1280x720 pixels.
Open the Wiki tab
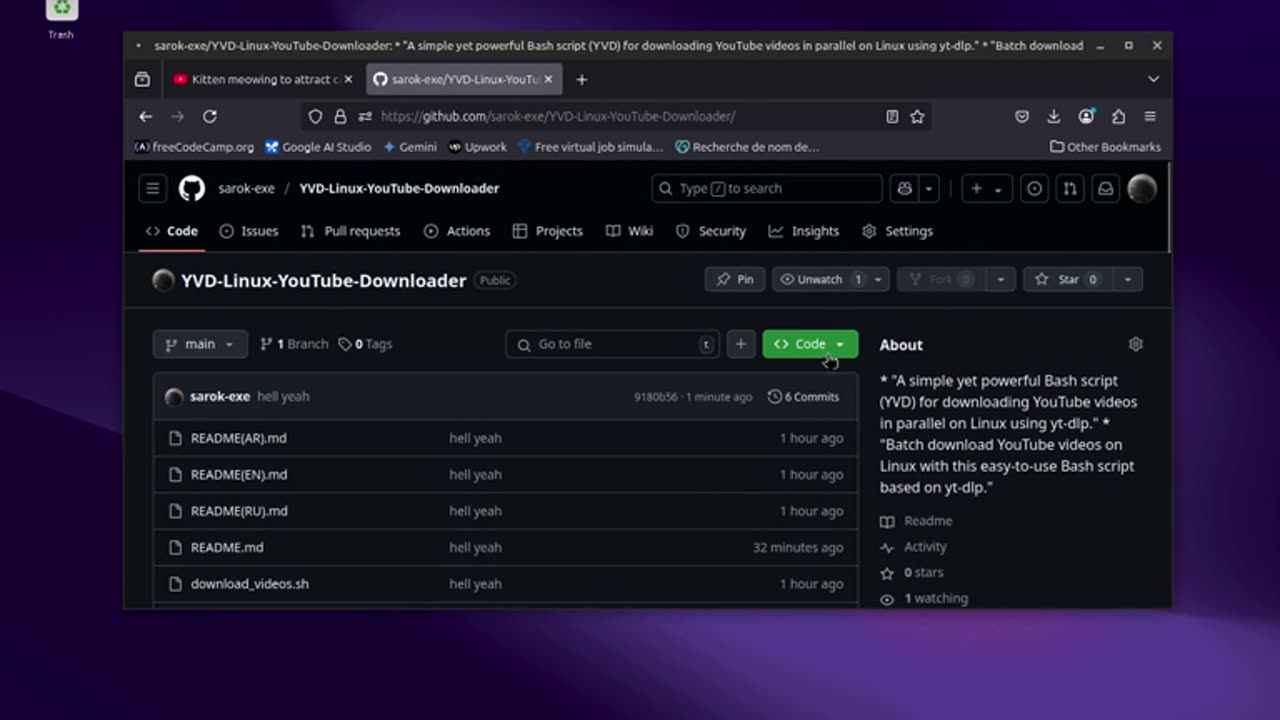[x=630, y=231]
